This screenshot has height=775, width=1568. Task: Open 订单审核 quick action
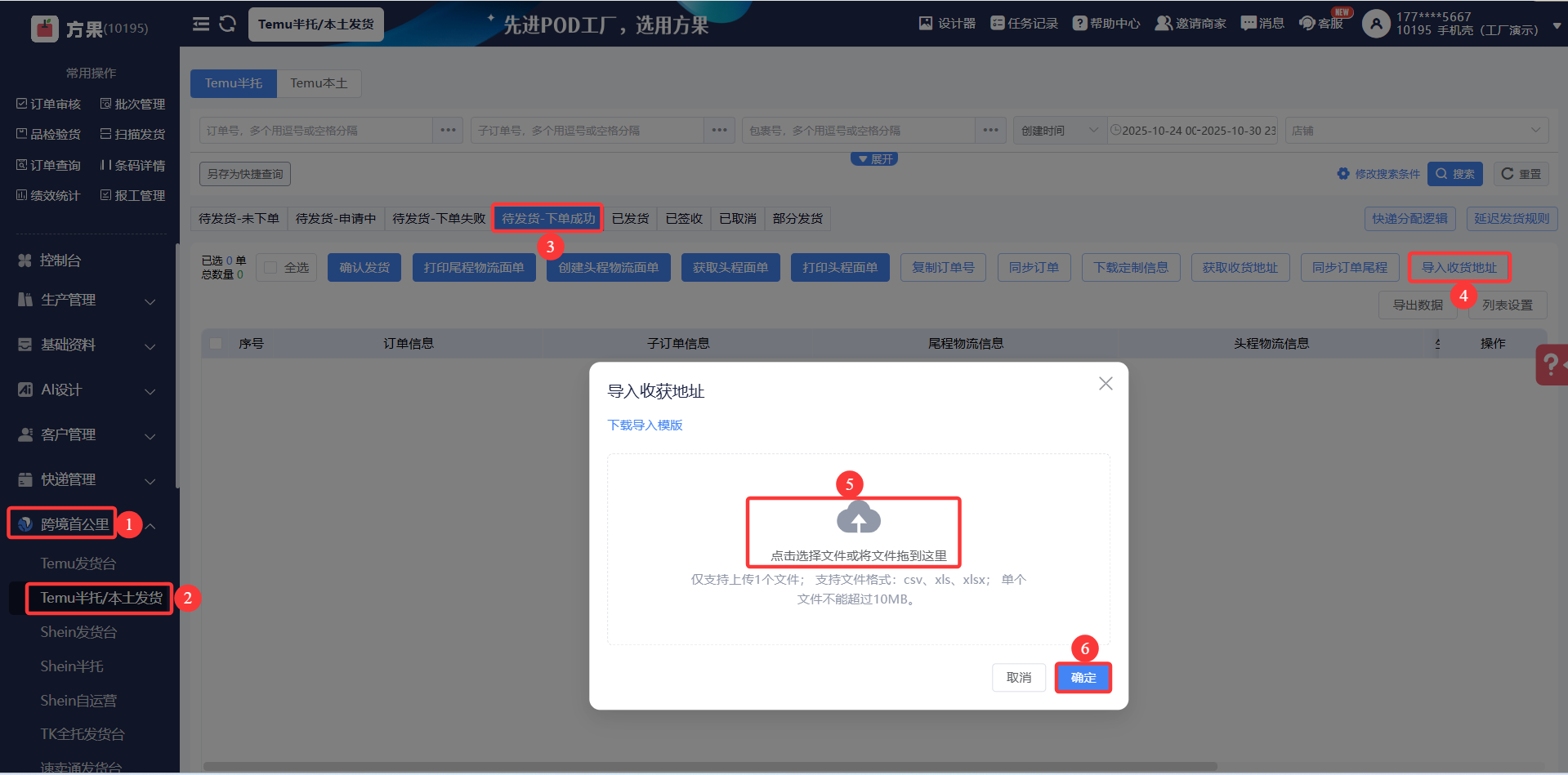coord(48,104)
